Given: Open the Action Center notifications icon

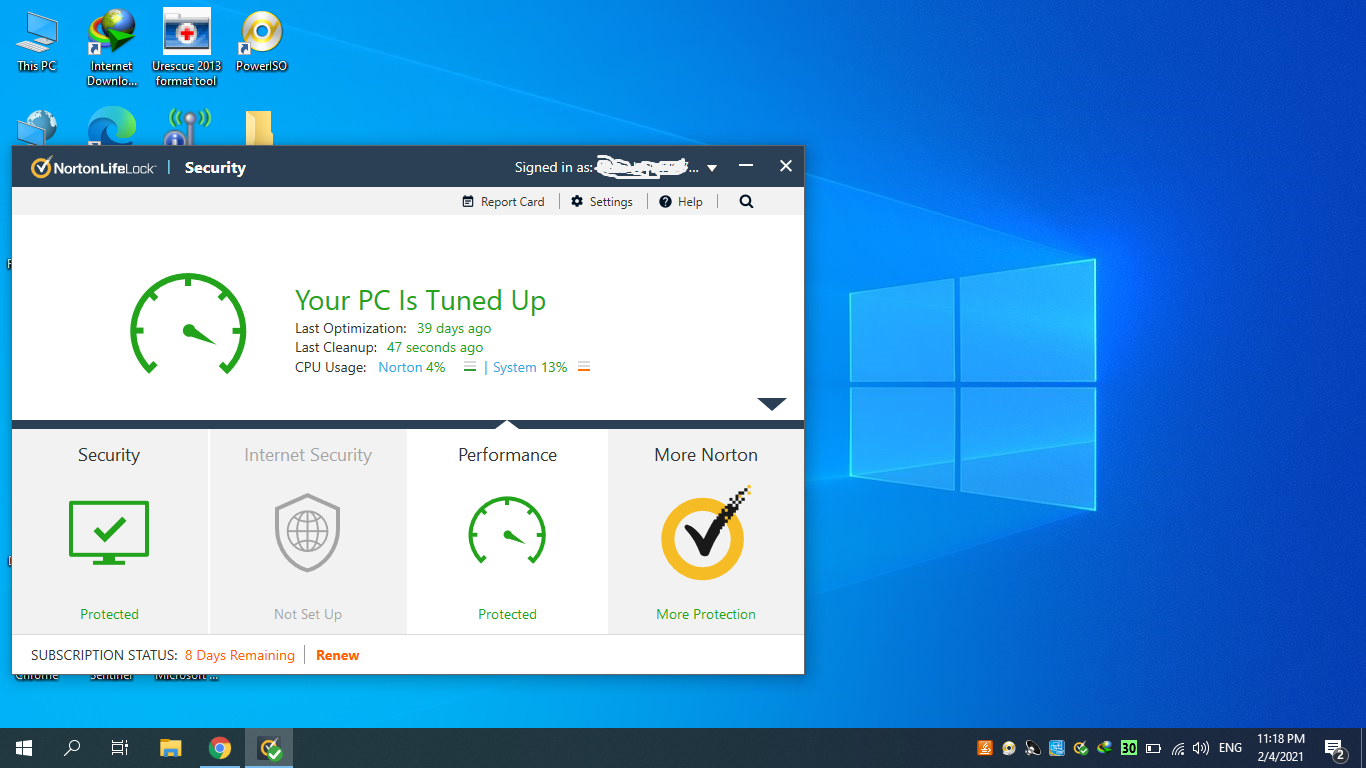Looking at the screenshot, I should tap(1335, 748).
